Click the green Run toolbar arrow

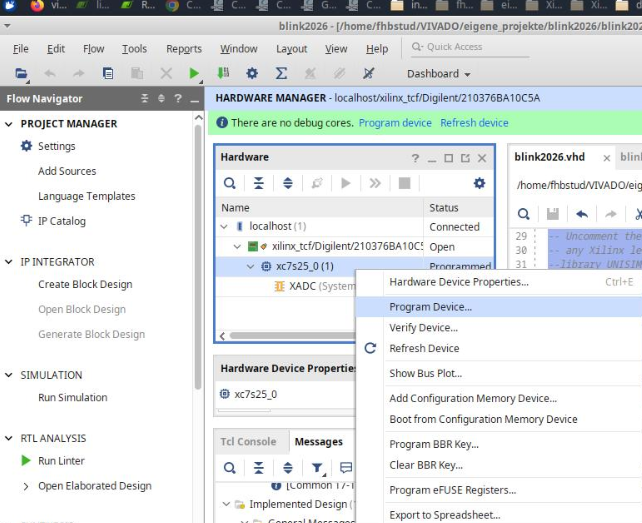pyautogui.click(x=194, y=74)
